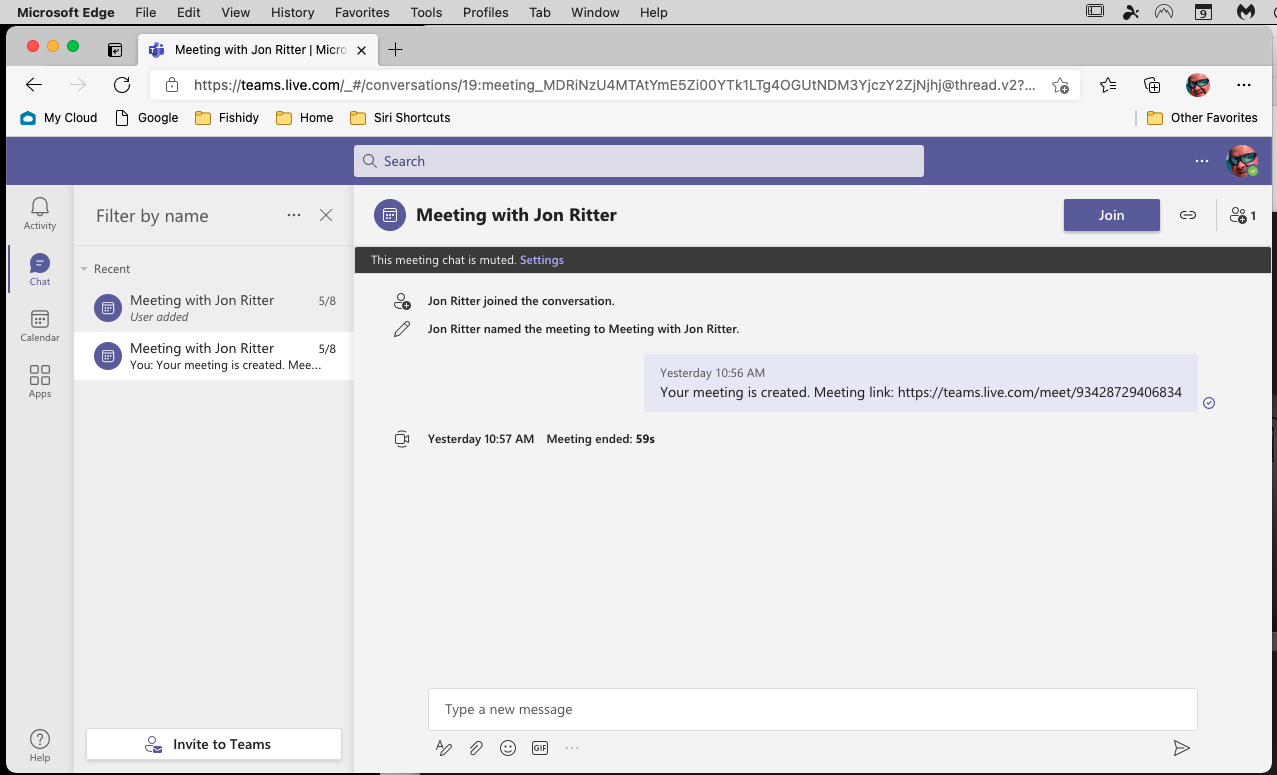Viewport: 1277px width, 775px height.
Task: Show more messaging options ellipsis
Action: pyautogui.click(x=572, y=748)
